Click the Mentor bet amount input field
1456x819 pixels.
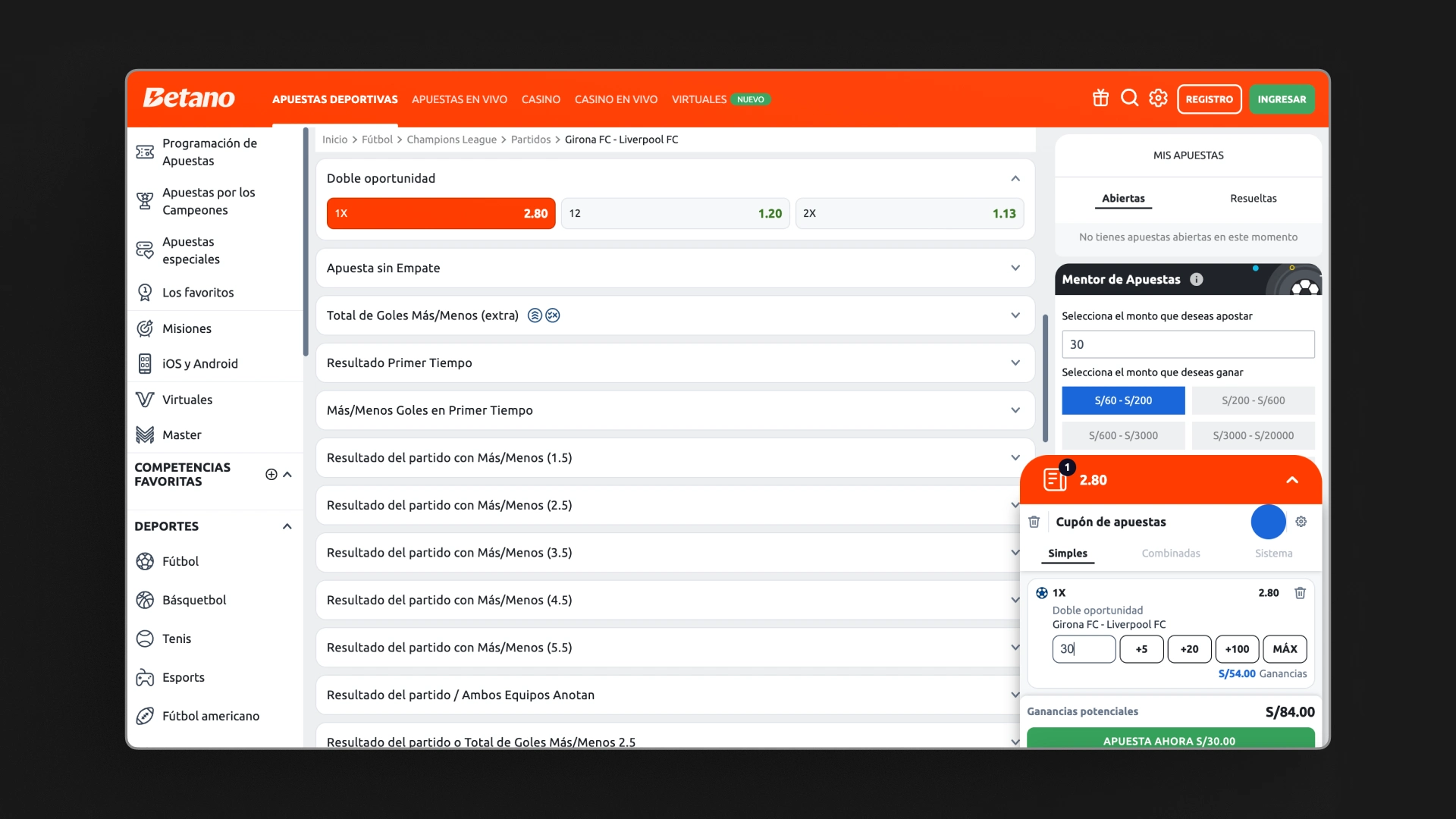click(1188, 344)
